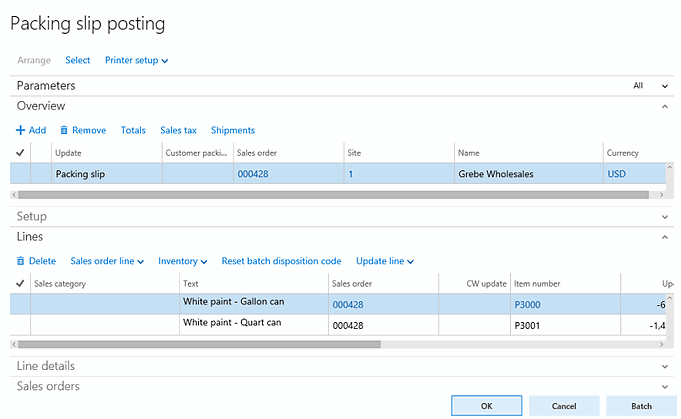This screenshot has width=681, height=419.
Task: Open sales order 000428 link in Overview row
Action: (x=253, y=174)
